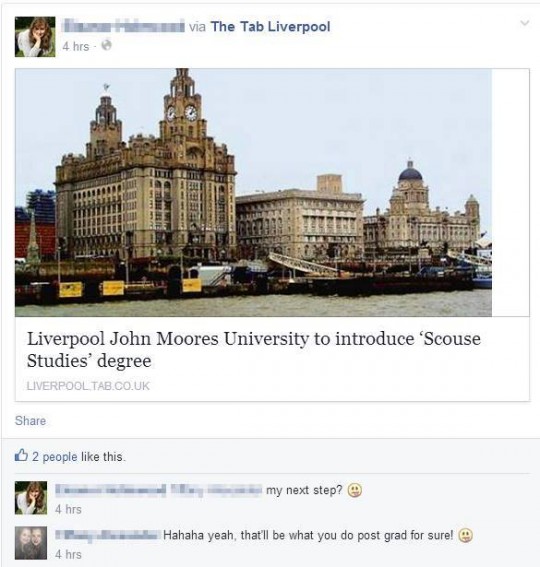Screen dimensions: 540x567
Task: Click the thumbs-up like icon
Action: point(21,455)
